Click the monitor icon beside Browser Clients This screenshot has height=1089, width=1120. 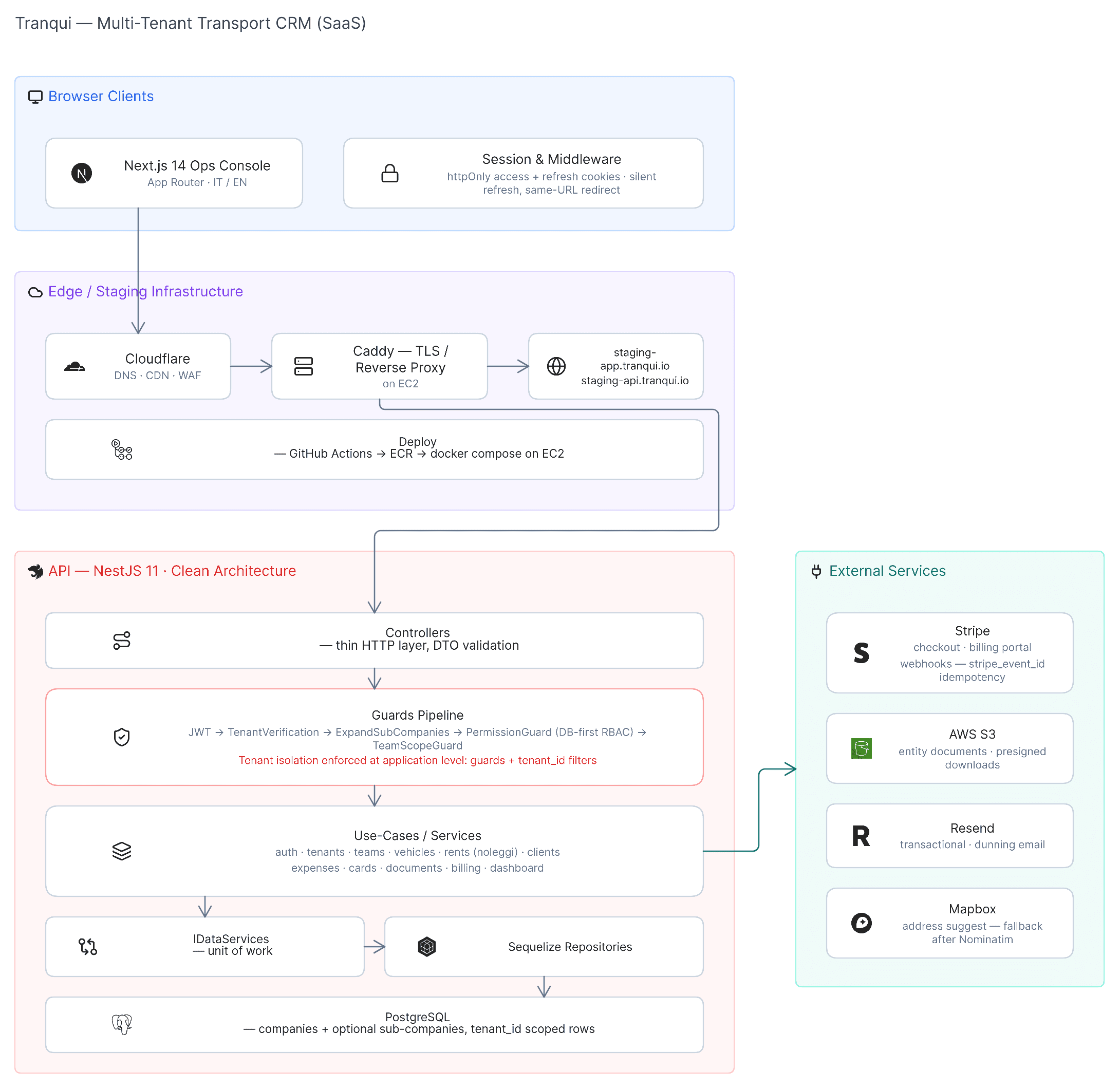pyautogui.click(x=35, y=97)
